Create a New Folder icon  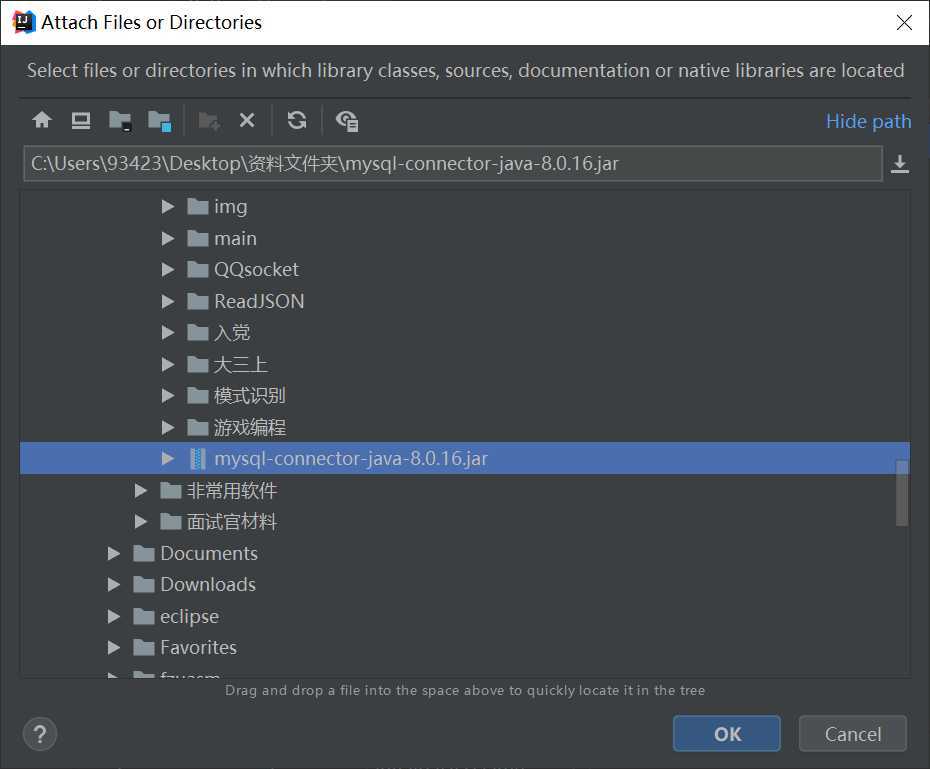point(209,121)
